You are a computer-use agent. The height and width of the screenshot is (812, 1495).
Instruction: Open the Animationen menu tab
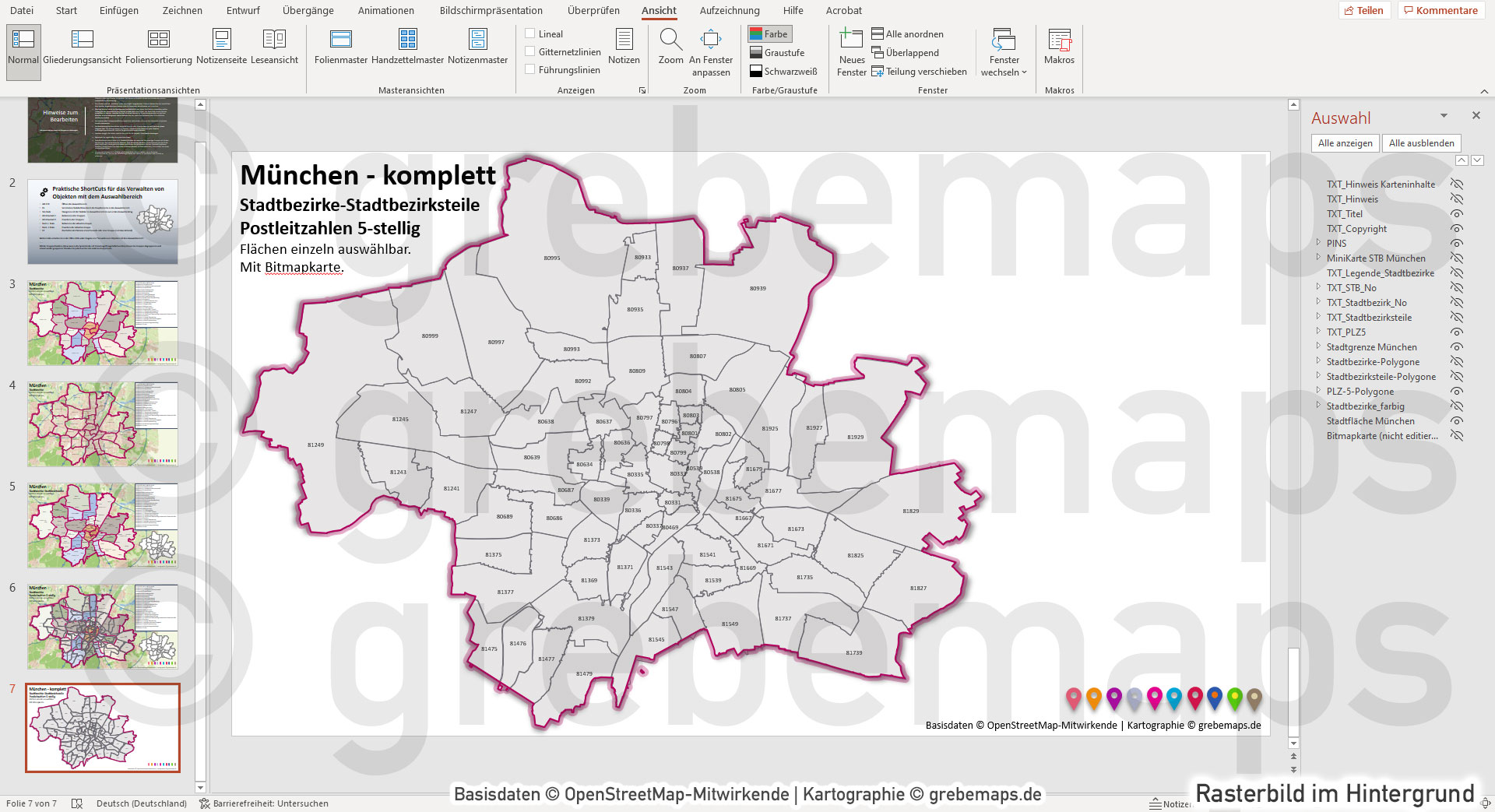click(x=385, y=10)
